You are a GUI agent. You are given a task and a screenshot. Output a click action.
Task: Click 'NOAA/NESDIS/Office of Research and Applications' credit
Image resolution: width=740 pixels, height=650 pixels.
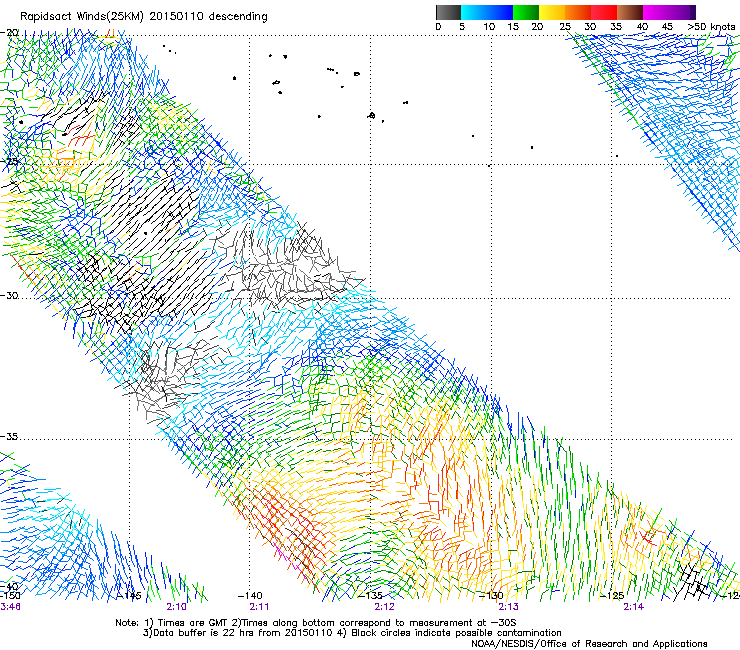589,644
